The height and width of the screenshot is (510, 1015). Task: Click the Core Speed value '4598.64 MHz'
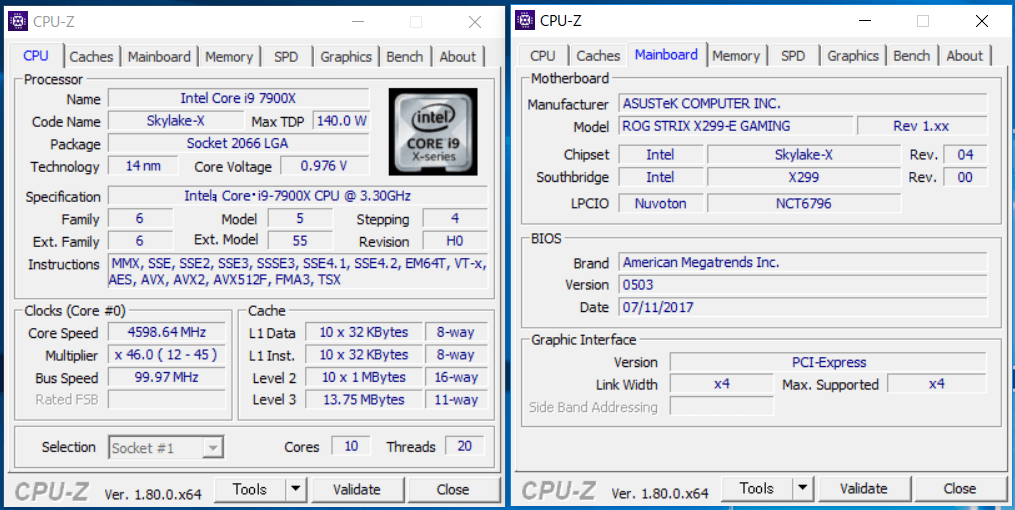(x=166, y=333)
